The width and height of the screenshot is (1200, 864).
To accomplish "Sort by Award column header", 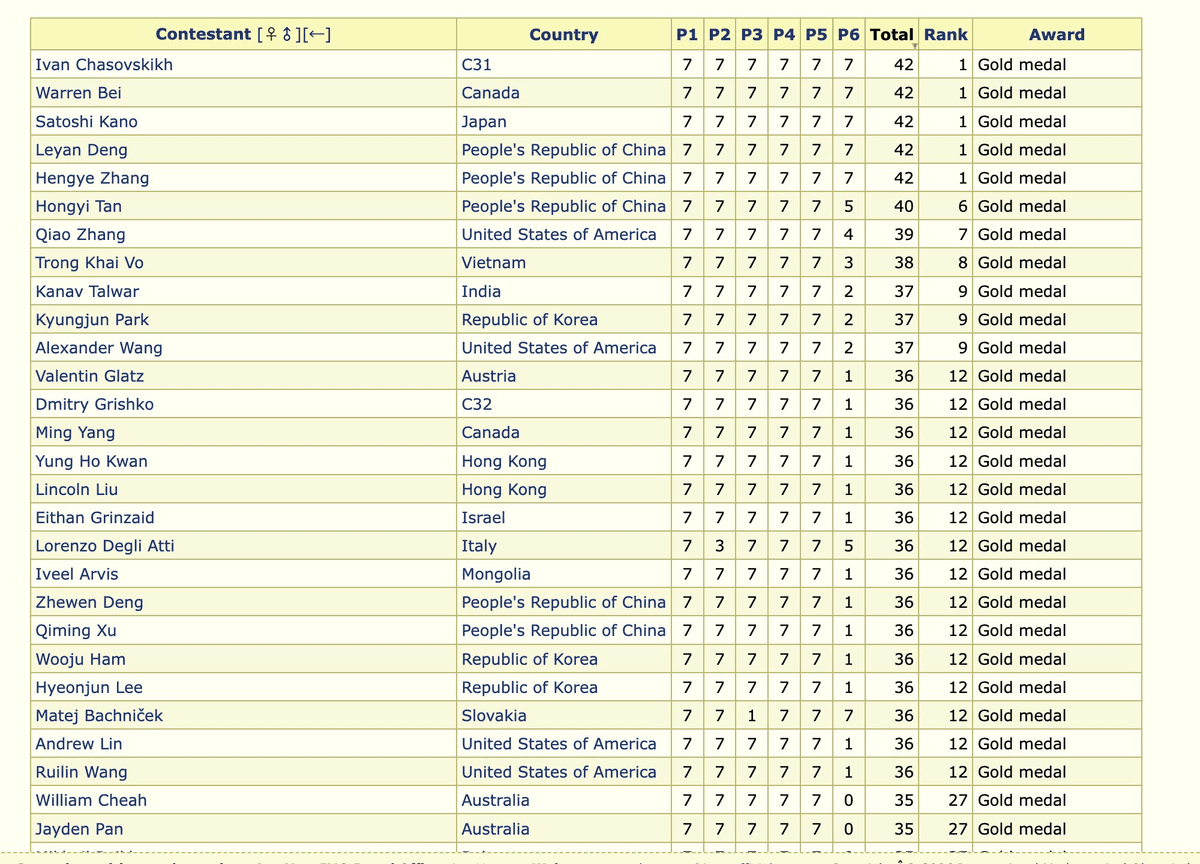I will tap(1056, 35).
